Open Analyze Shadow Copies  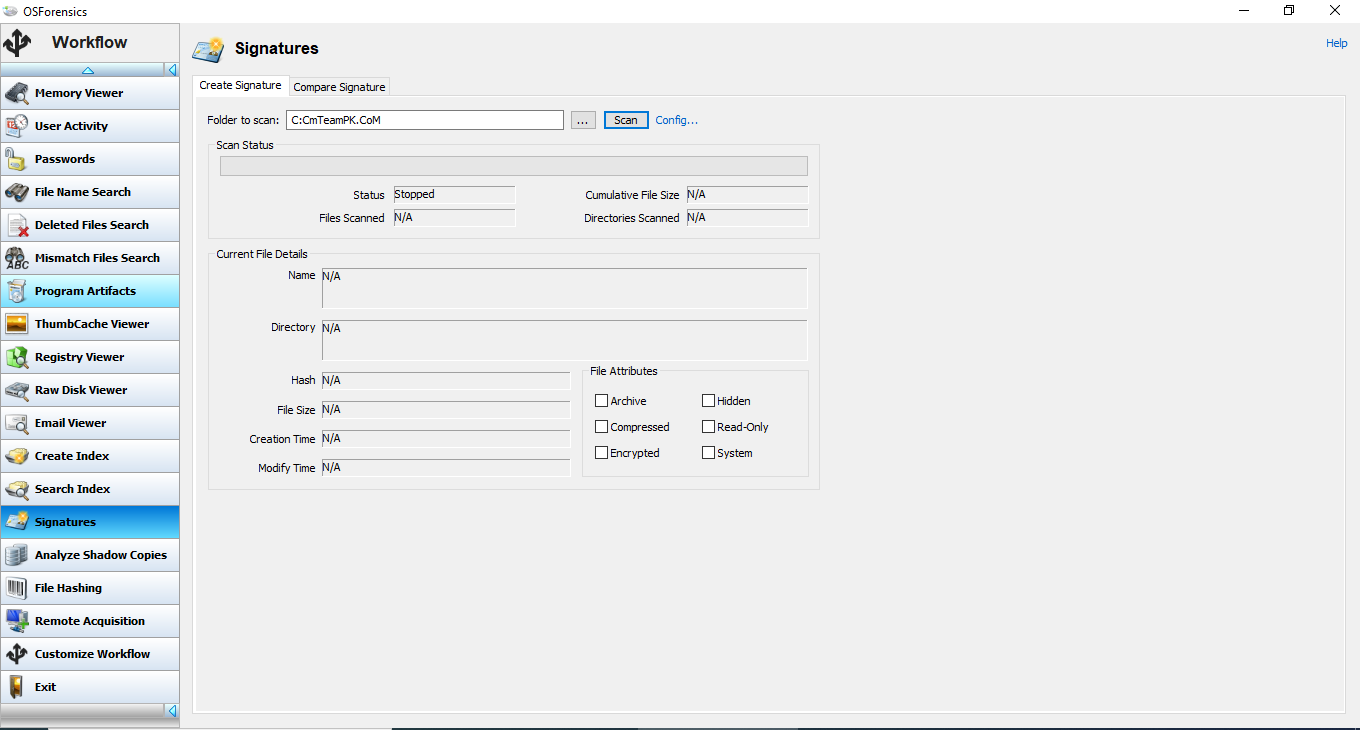click(90, 555)
